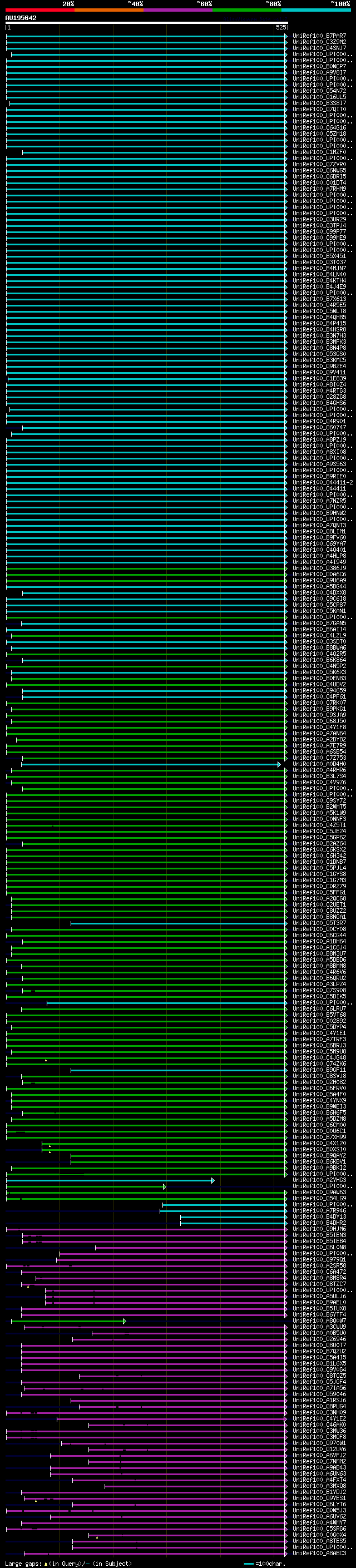Select hit label UniRef100_A8PZJ9
Viewport: 356px width, 1568px height.
(x=319, y=439)
